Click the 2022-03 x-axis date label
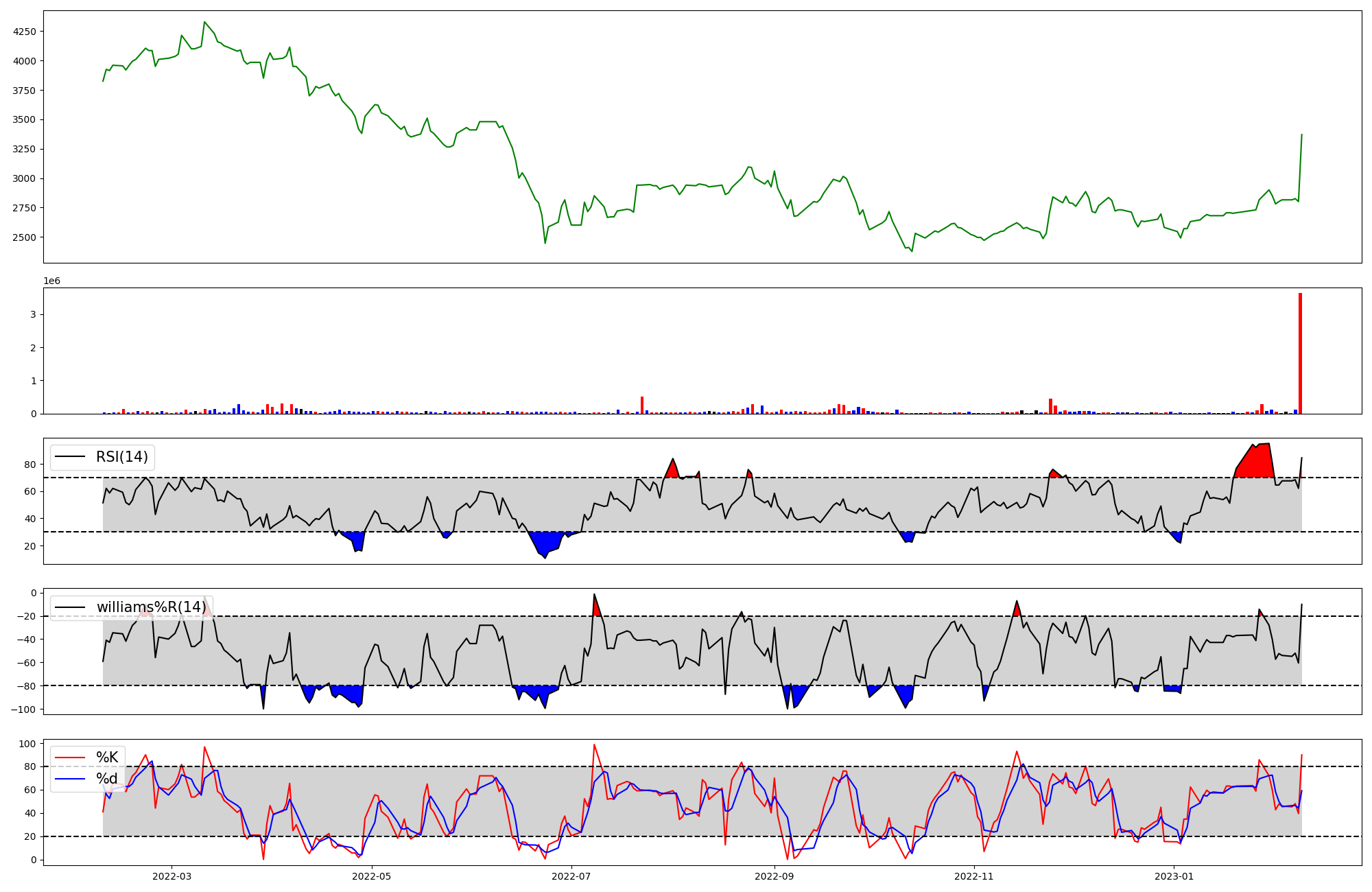 pyautogui.click(x=171, y=876)
